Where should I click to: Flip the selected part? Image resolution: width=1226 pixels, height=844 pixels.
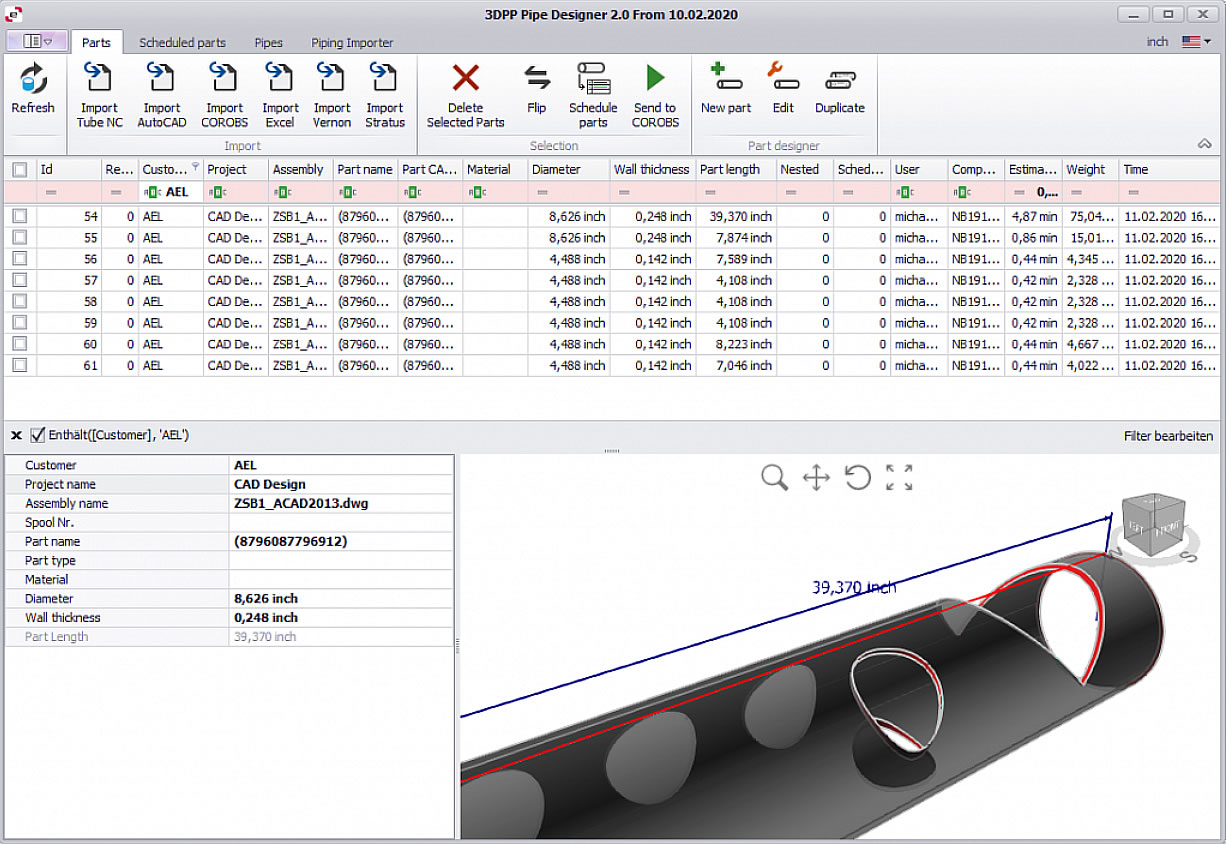(x=537, y=80)
